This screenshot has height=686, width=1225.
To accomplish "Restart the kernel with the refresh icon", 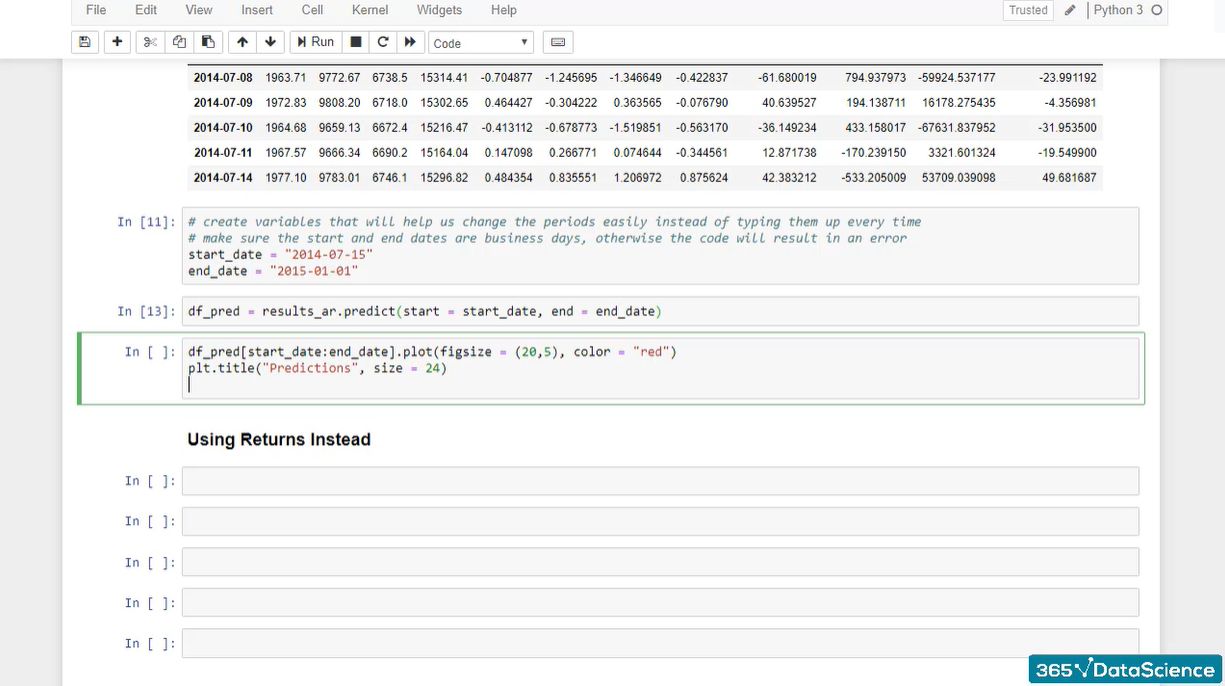I will (x=382, y=41).
